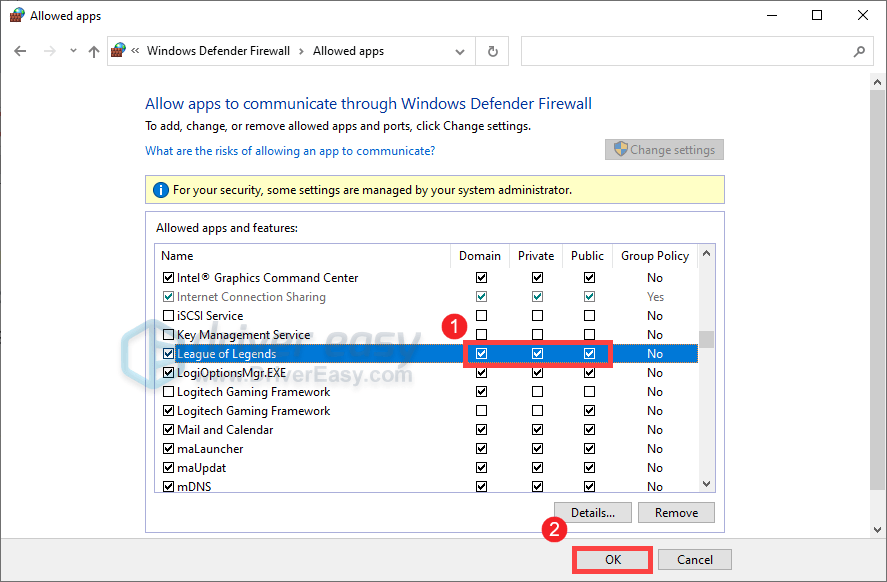Select the mDNS row name

194,486
